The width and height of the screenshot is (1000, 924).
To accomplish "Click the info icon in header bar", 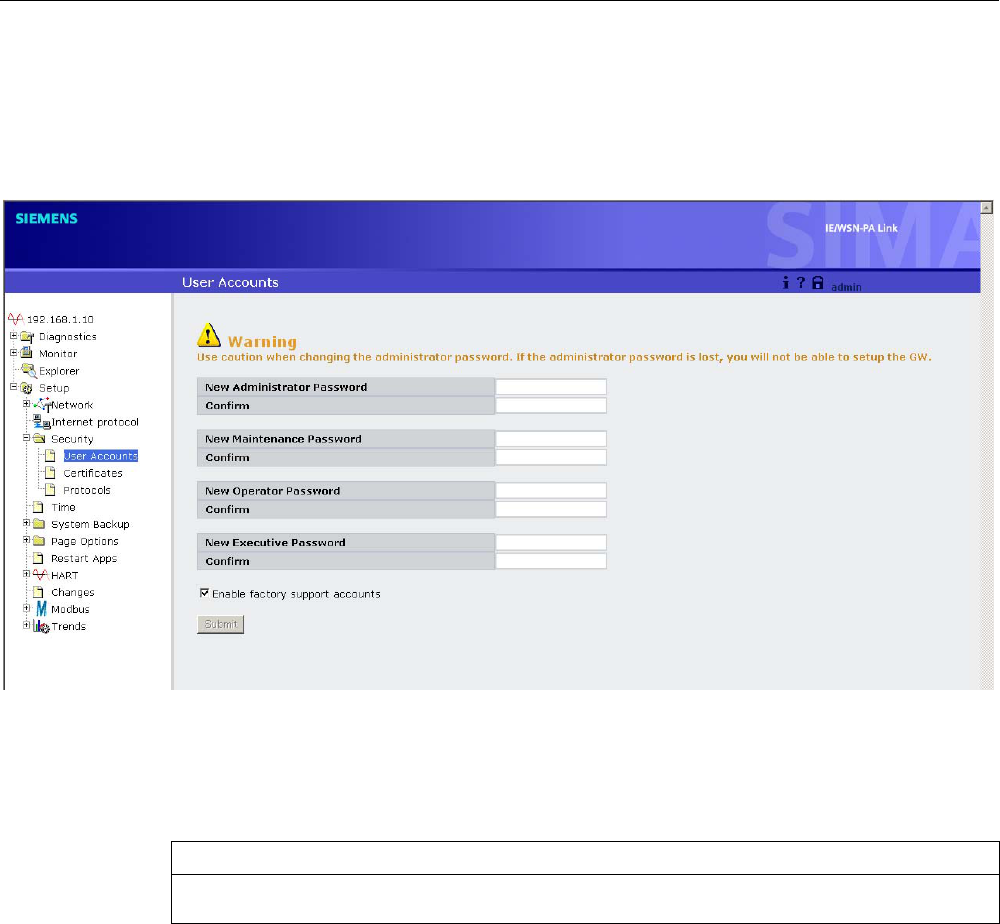I will (x=786, y=282).
